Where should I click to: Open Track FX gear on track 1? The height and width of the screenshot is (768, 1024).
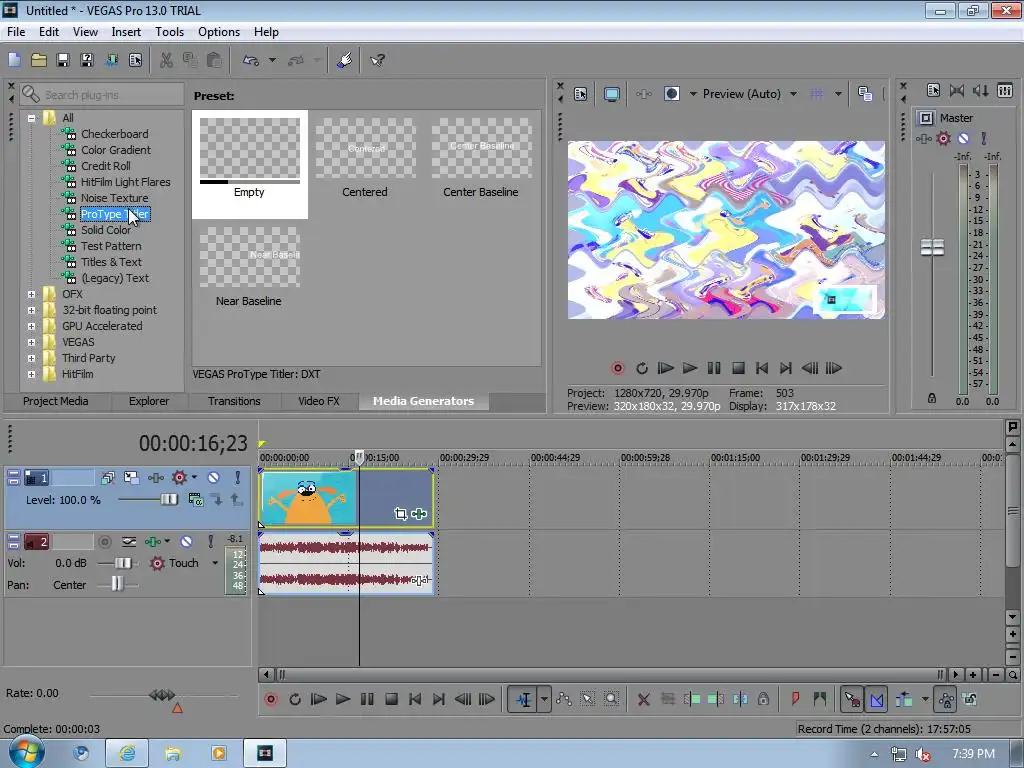(179, 477)
